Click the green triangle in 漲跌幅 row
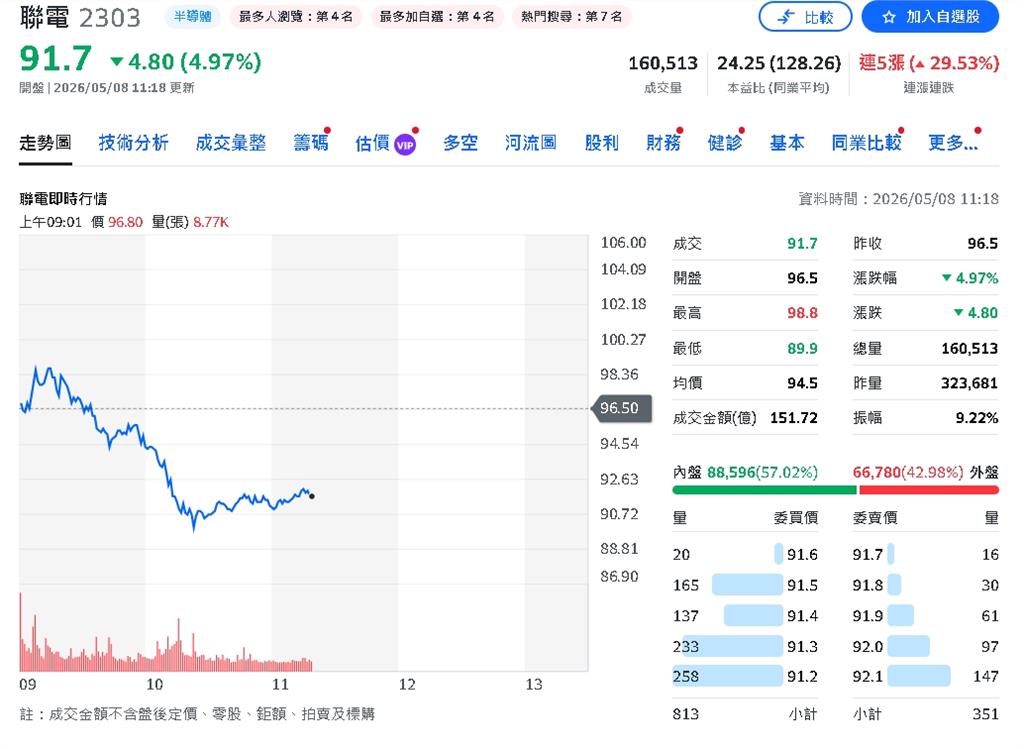 [x=946, y=278]
